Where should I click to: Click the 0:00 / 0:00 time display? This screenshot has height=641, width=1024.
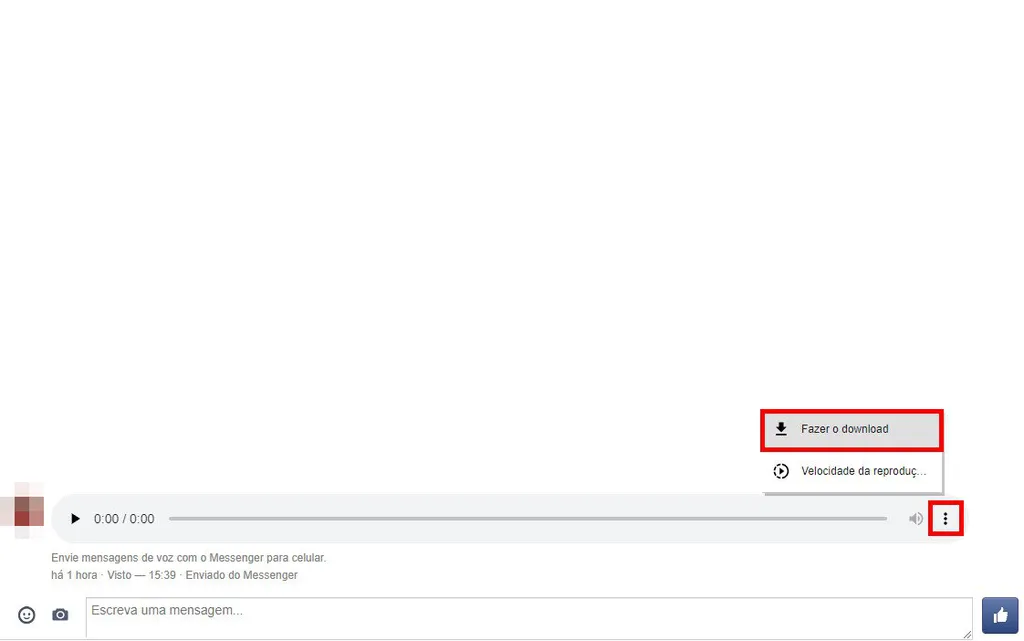pos(124,518)
